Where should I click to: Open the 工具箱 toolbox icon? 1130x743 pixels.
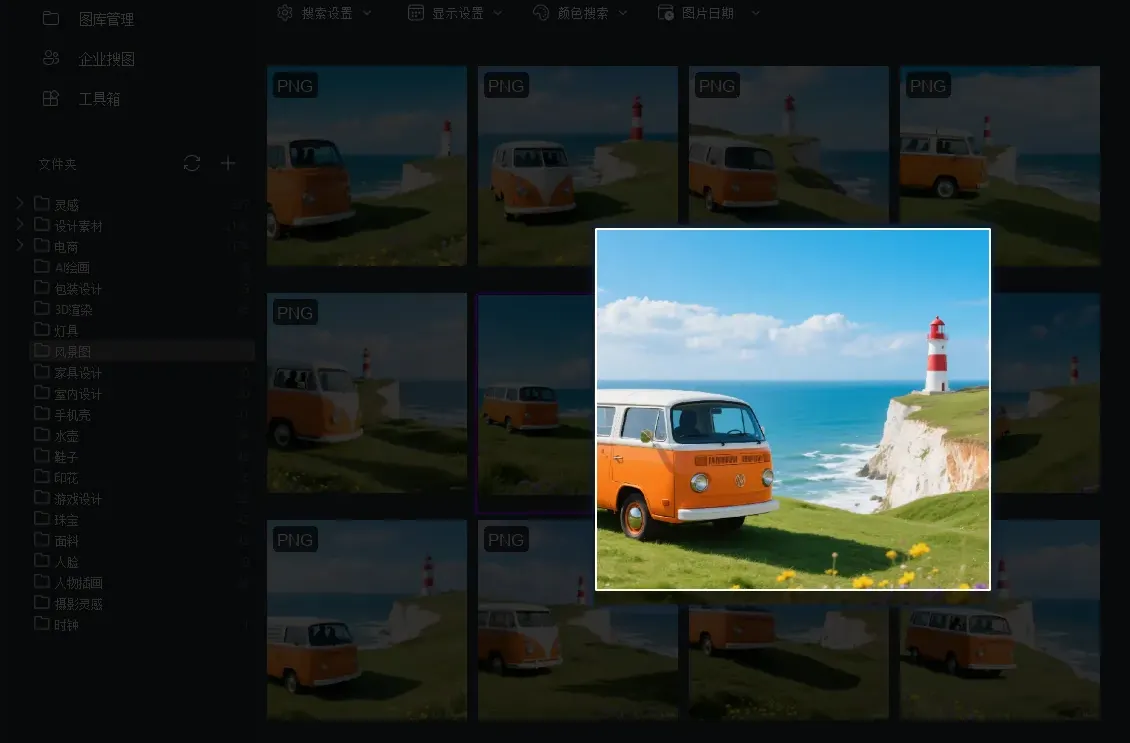[x=51, y=98]
